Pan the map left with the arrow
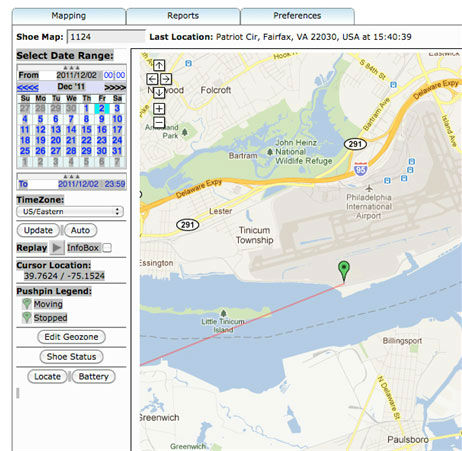Viewport: 462px width, 451px height. [152, 79]
